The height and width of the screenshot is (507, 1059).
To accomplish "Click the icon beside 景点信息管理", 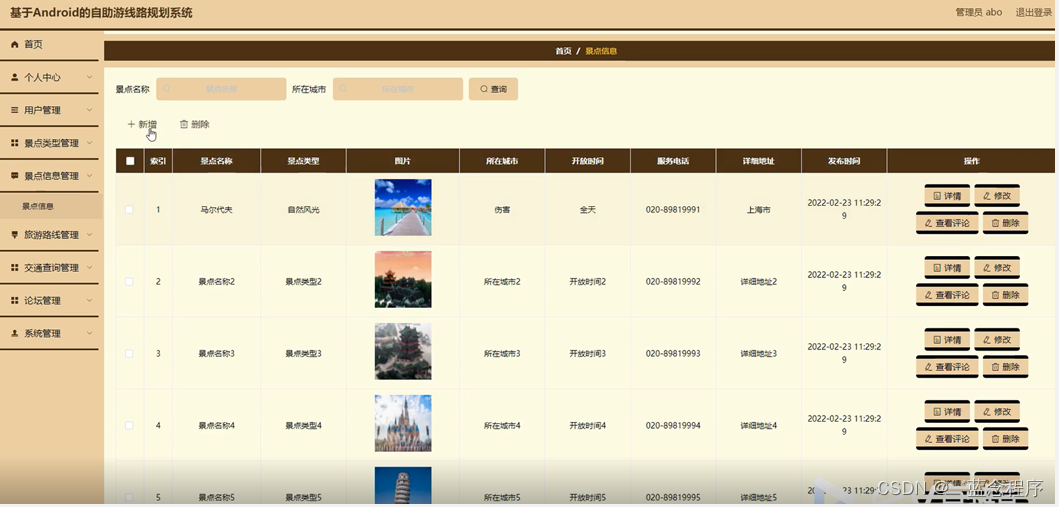I will tap(15, 176).
